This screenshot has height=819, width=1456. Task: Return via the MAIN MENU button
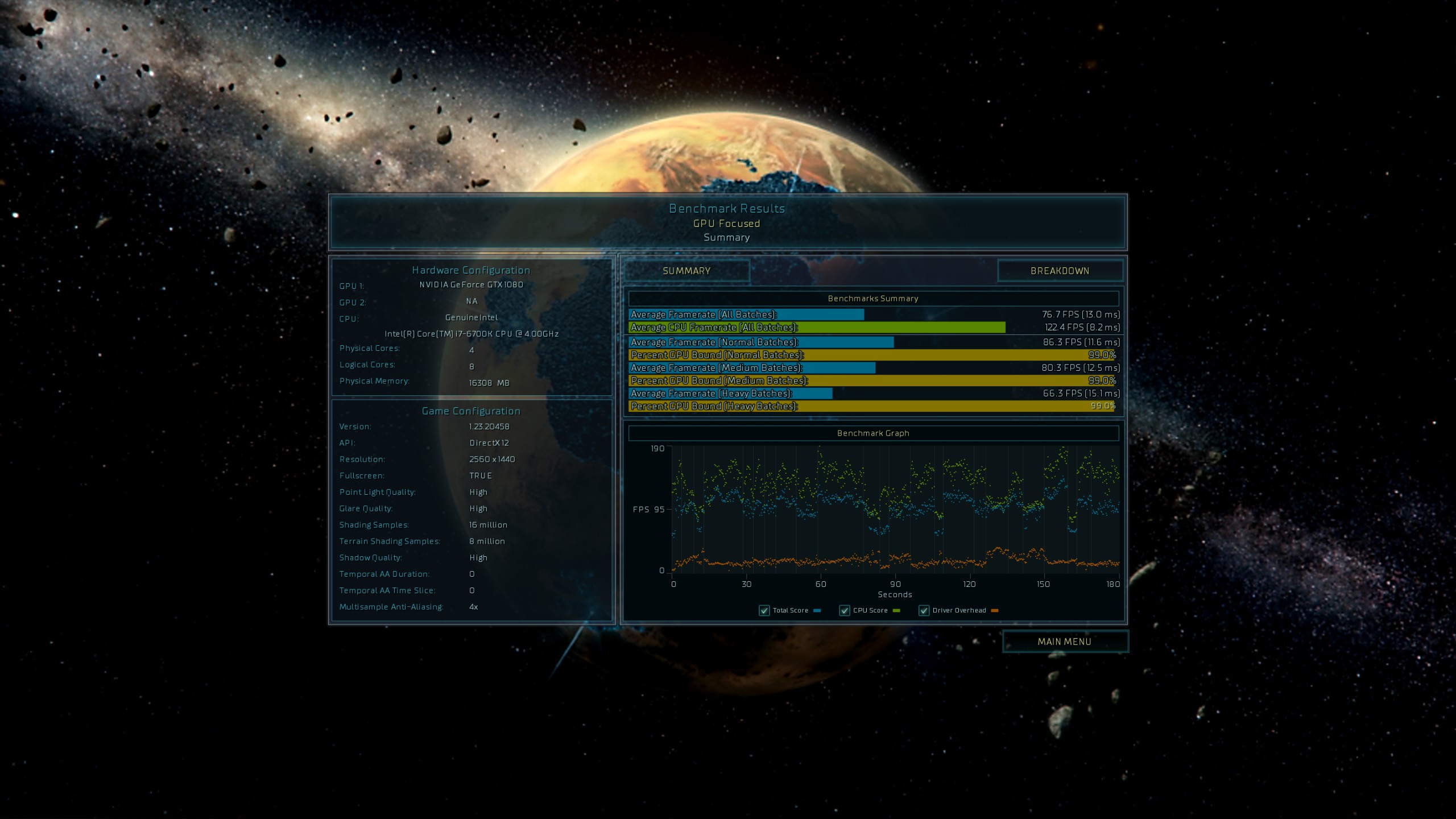tap(1064, 642)
